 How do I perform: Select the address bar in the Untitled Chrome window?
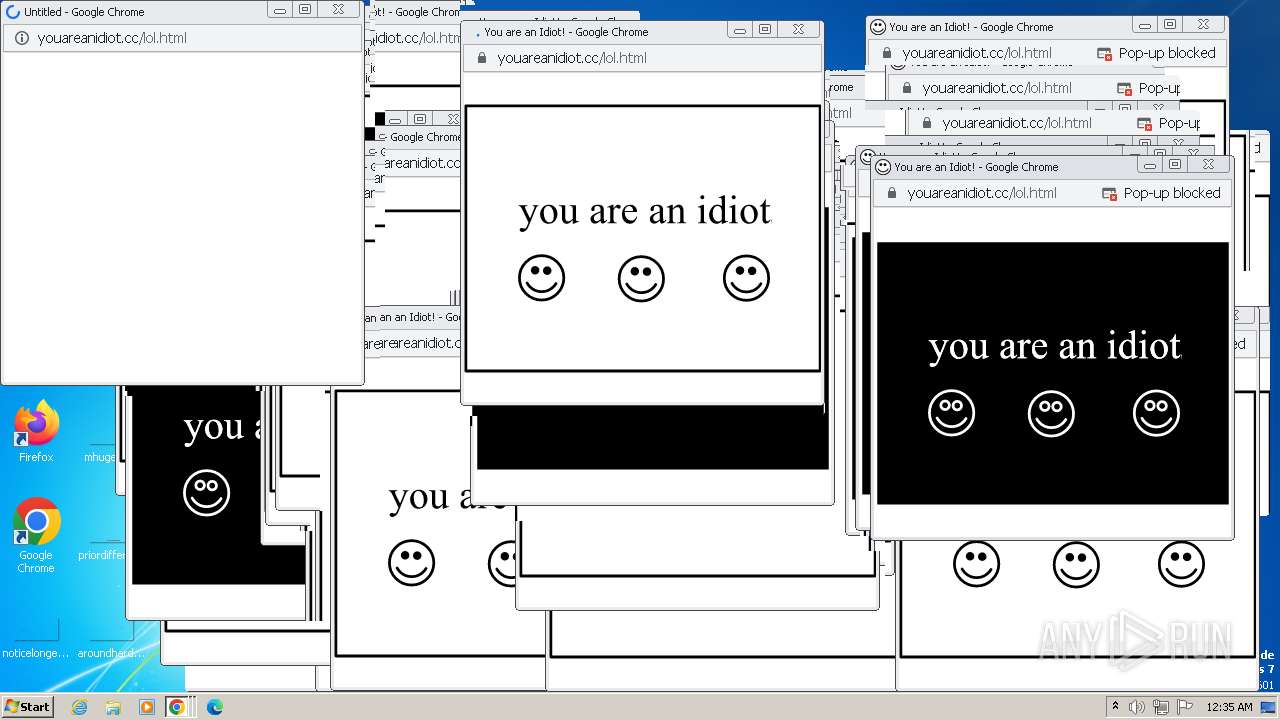point(182,38)
